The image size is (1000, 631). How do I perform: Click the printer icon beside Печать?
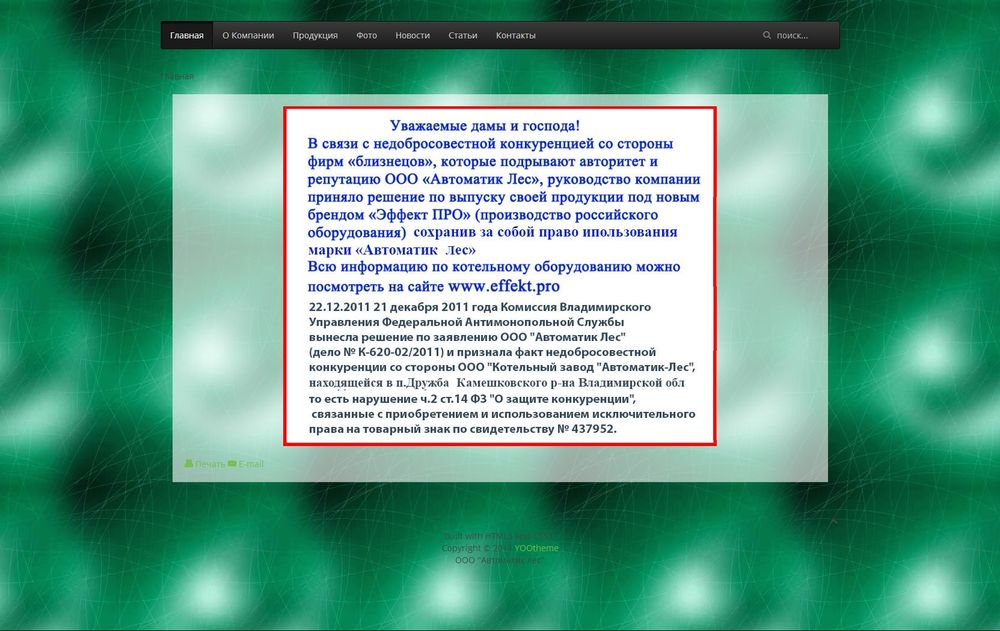click(x=189, y=463)
